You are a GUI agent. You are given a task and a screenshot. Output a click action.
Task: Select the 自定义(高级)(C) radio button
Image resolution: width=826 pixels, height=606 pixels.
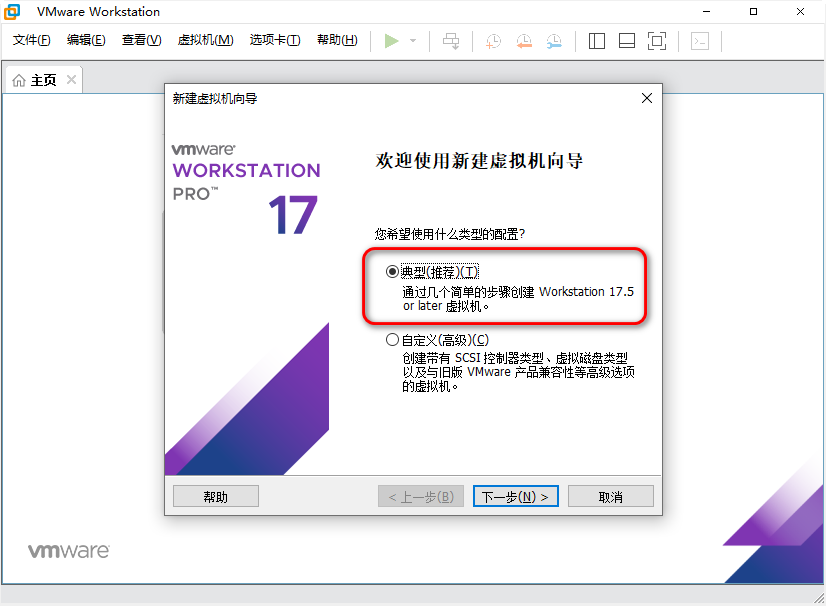click(x=392, y=340)
